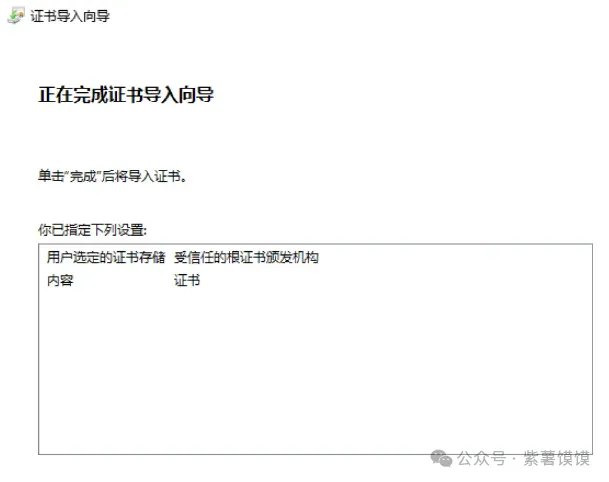Click the dot separator in the watermark

coord(515,459)
